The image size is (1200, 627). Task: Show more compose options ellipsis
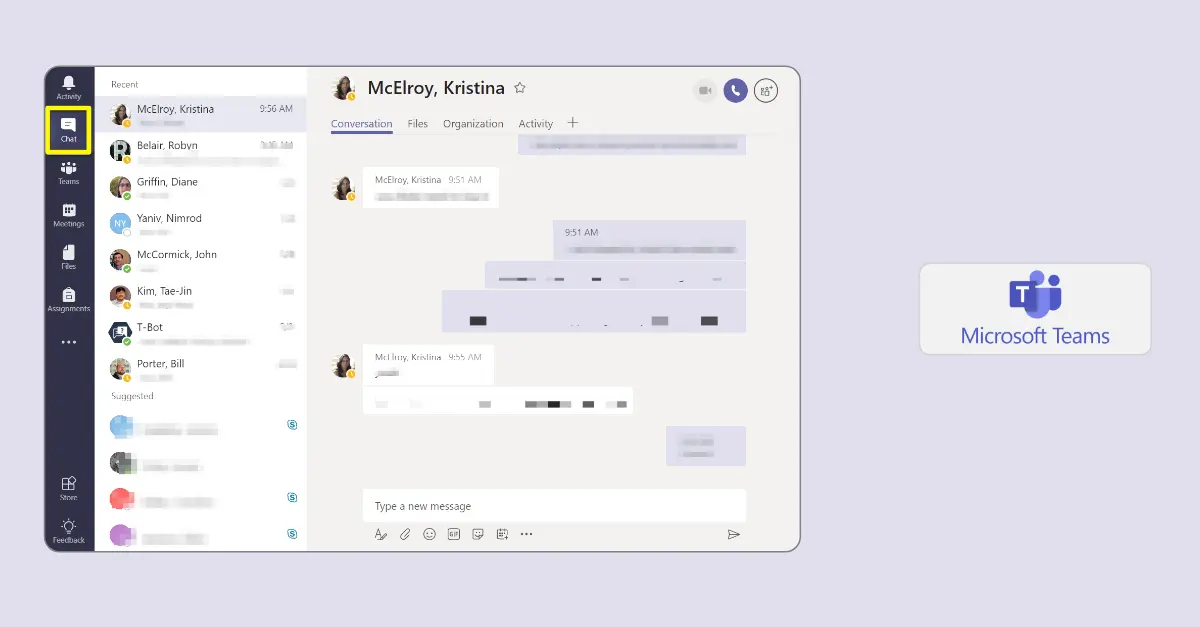[527, 534]
